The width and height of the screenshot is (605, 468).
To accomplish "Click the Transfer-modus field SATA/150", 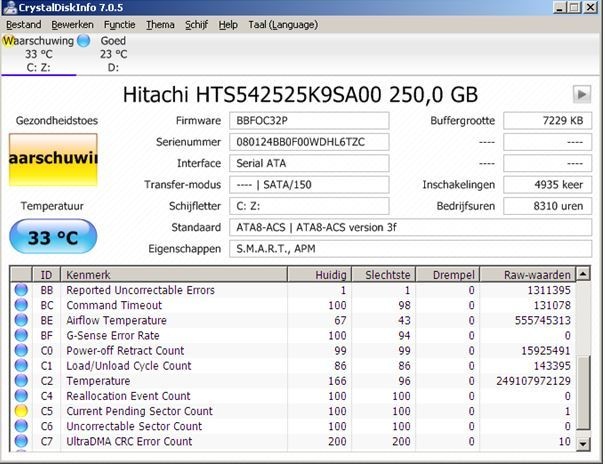I will [309, 184].
